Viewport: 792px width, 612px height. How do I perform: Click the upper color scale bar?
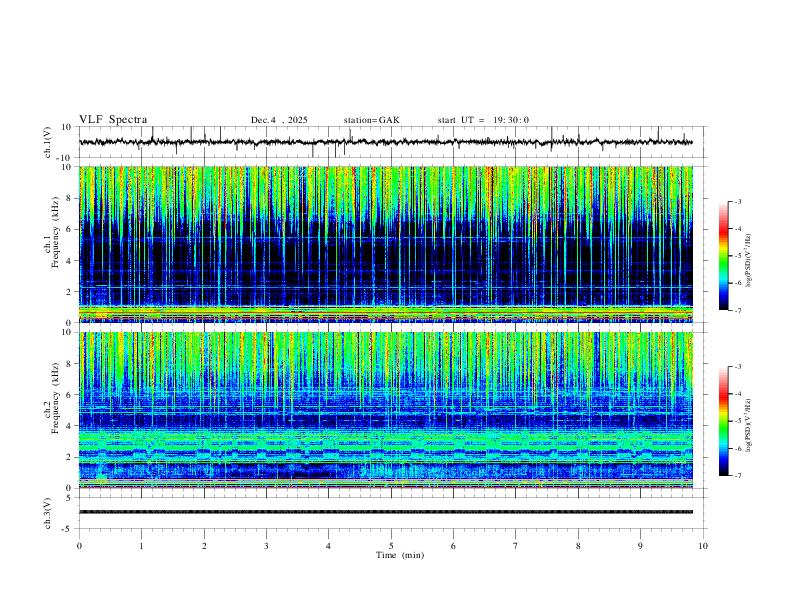[723, 256]
